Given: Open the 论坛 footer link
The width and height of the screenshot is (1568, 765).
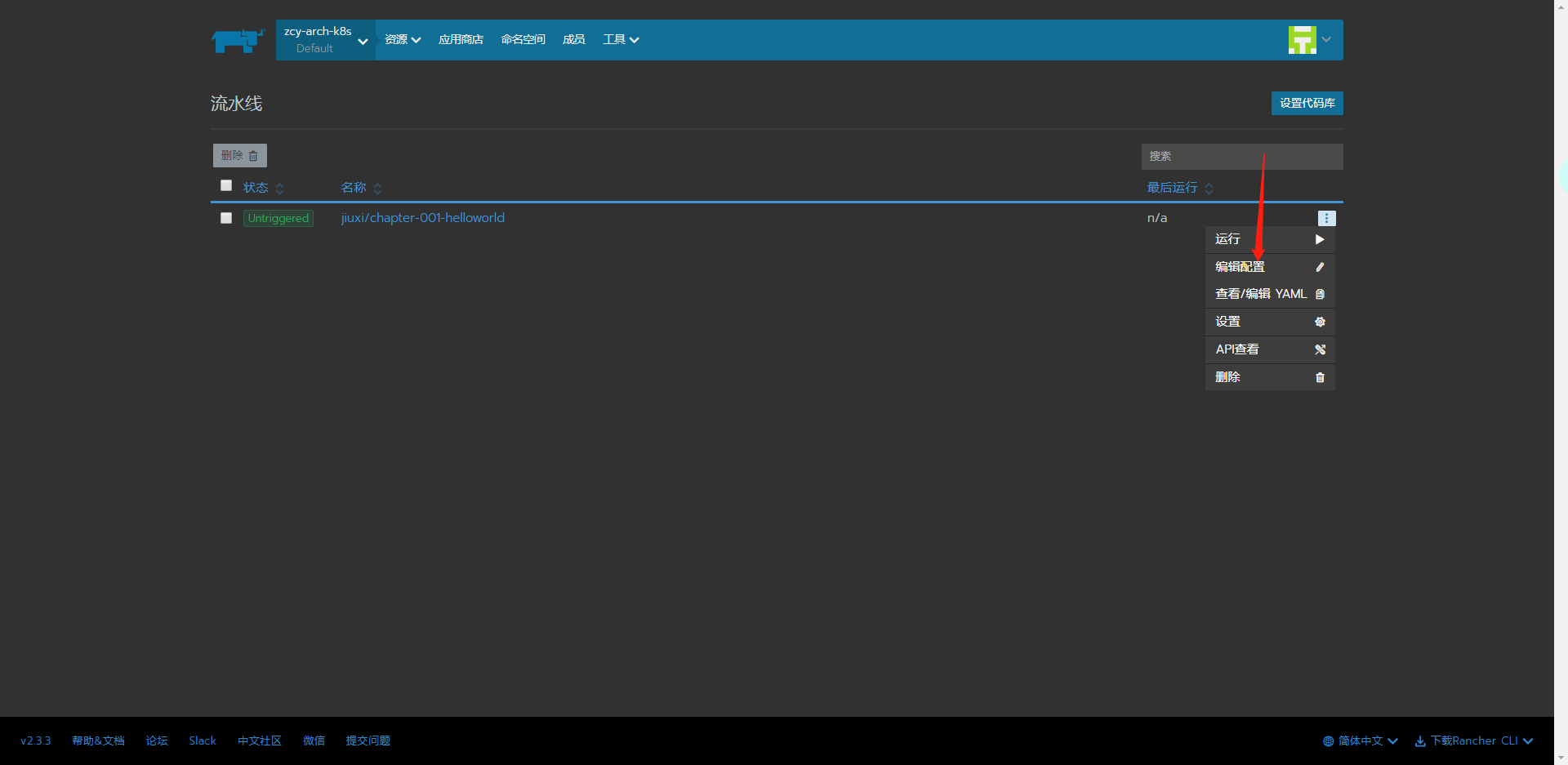Looking at the screenshot, I should point(157,741).
